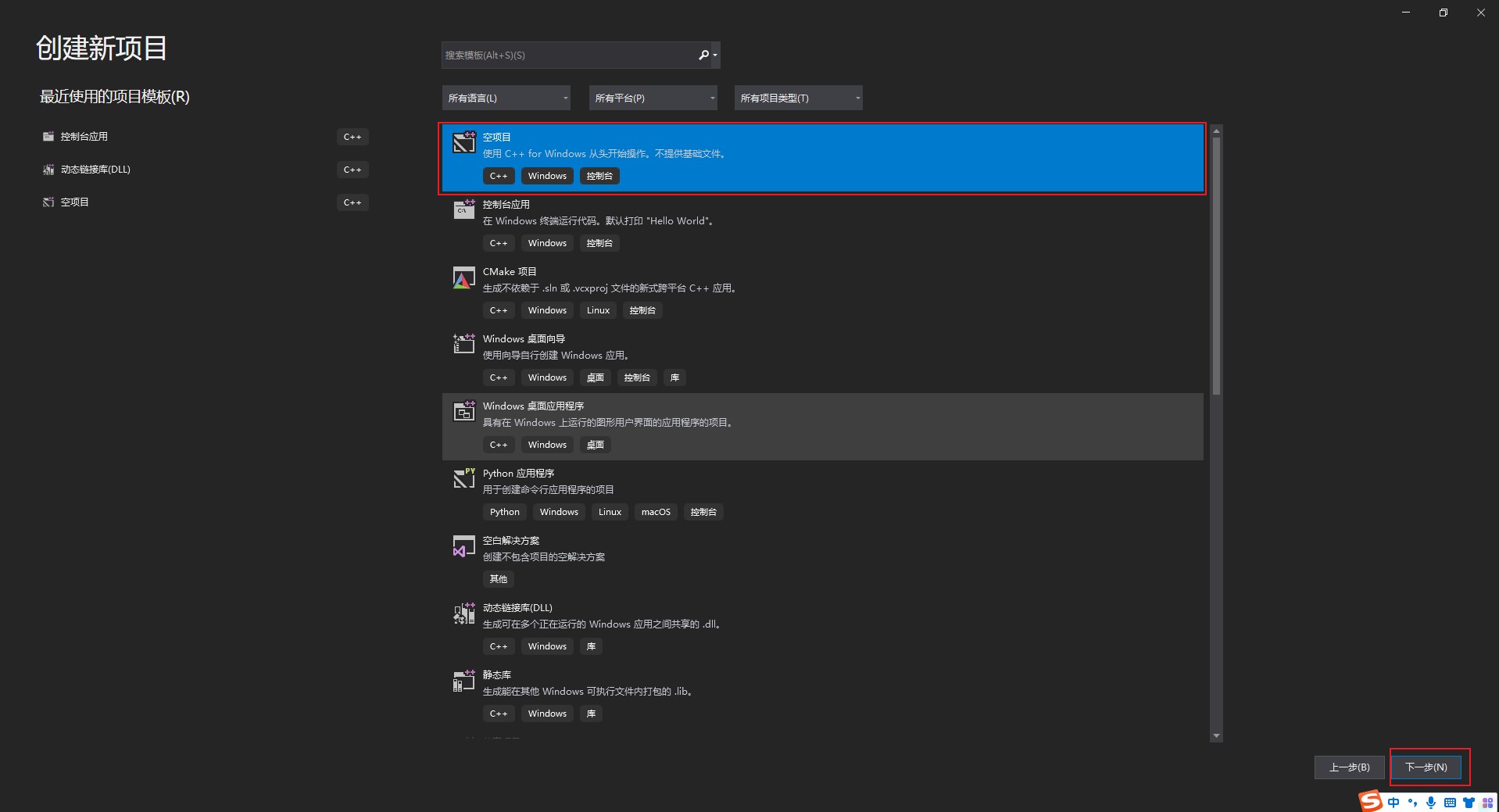Click the recent 控制台应用 template icon

tap(48, 137)
